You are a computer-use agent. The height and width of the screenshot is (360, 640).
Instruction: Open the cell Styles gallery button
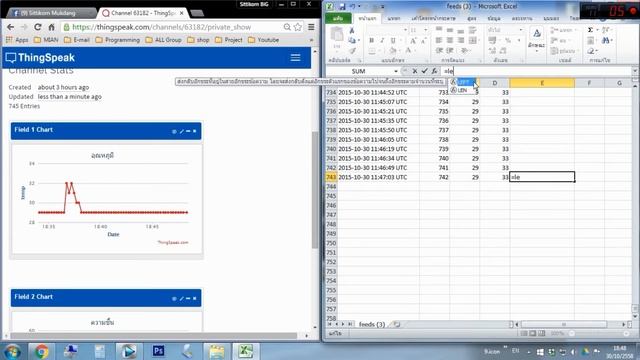coord(537,39)
